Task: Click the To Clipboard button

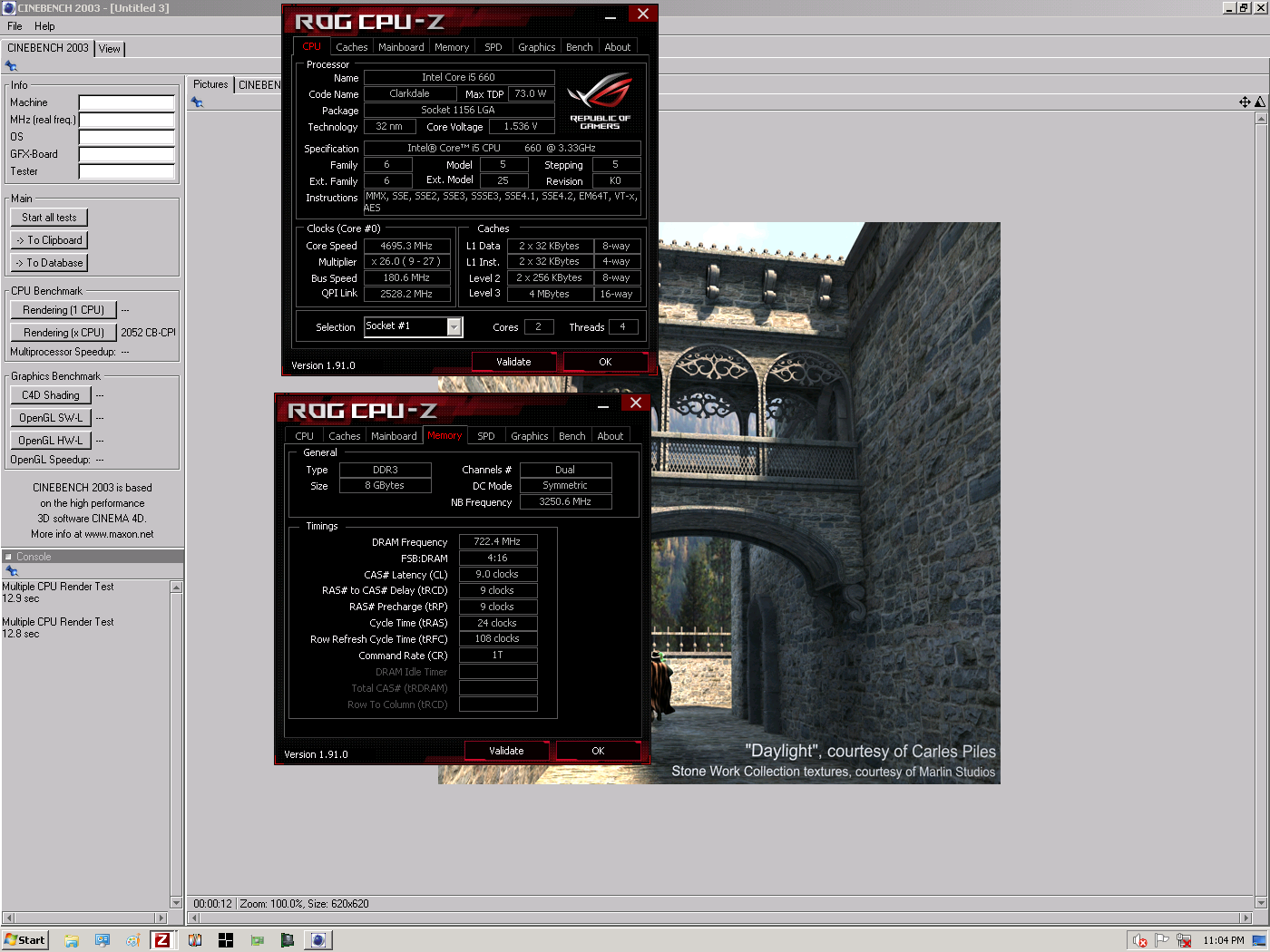Action: pos(49,240)
